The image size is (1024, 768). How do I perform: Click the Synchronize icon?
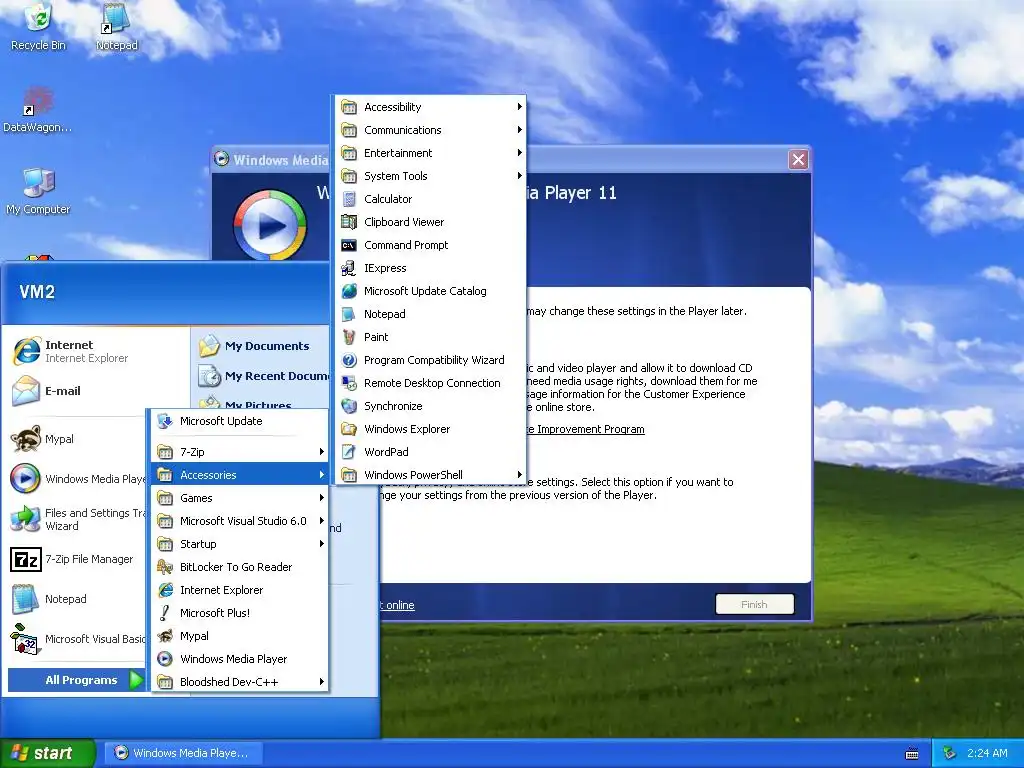349,406
